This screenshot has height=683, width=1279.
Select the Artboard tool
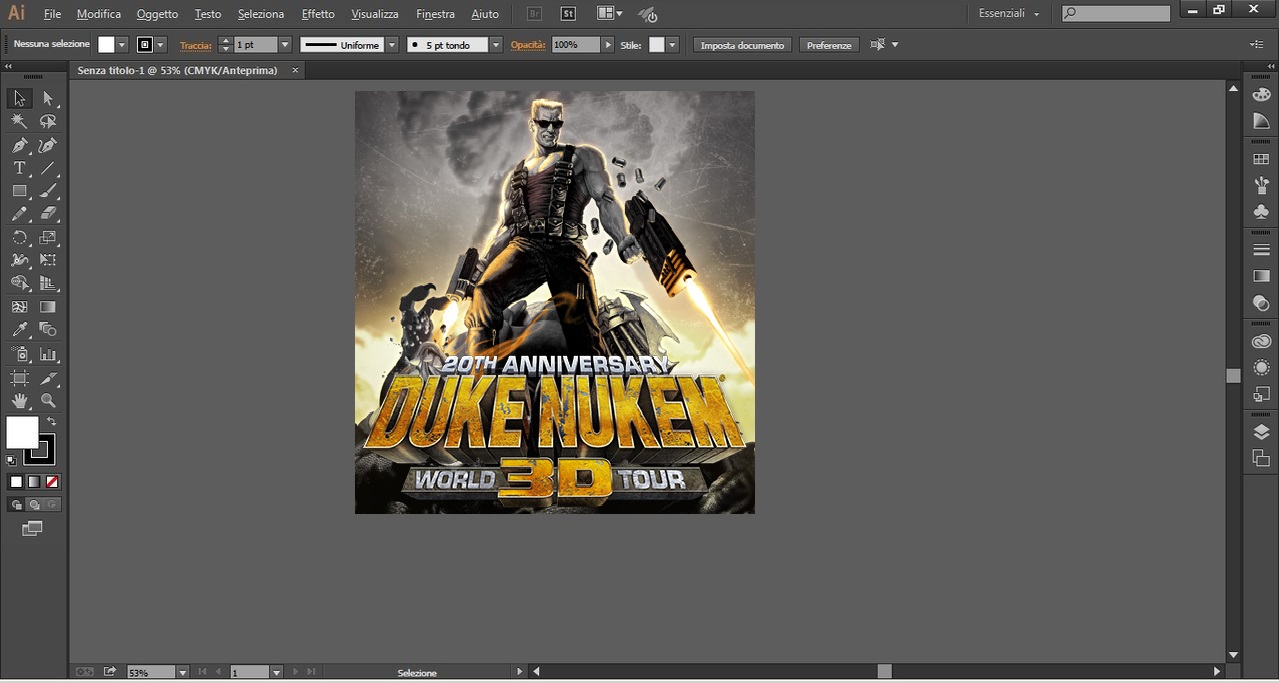(19, 378)
